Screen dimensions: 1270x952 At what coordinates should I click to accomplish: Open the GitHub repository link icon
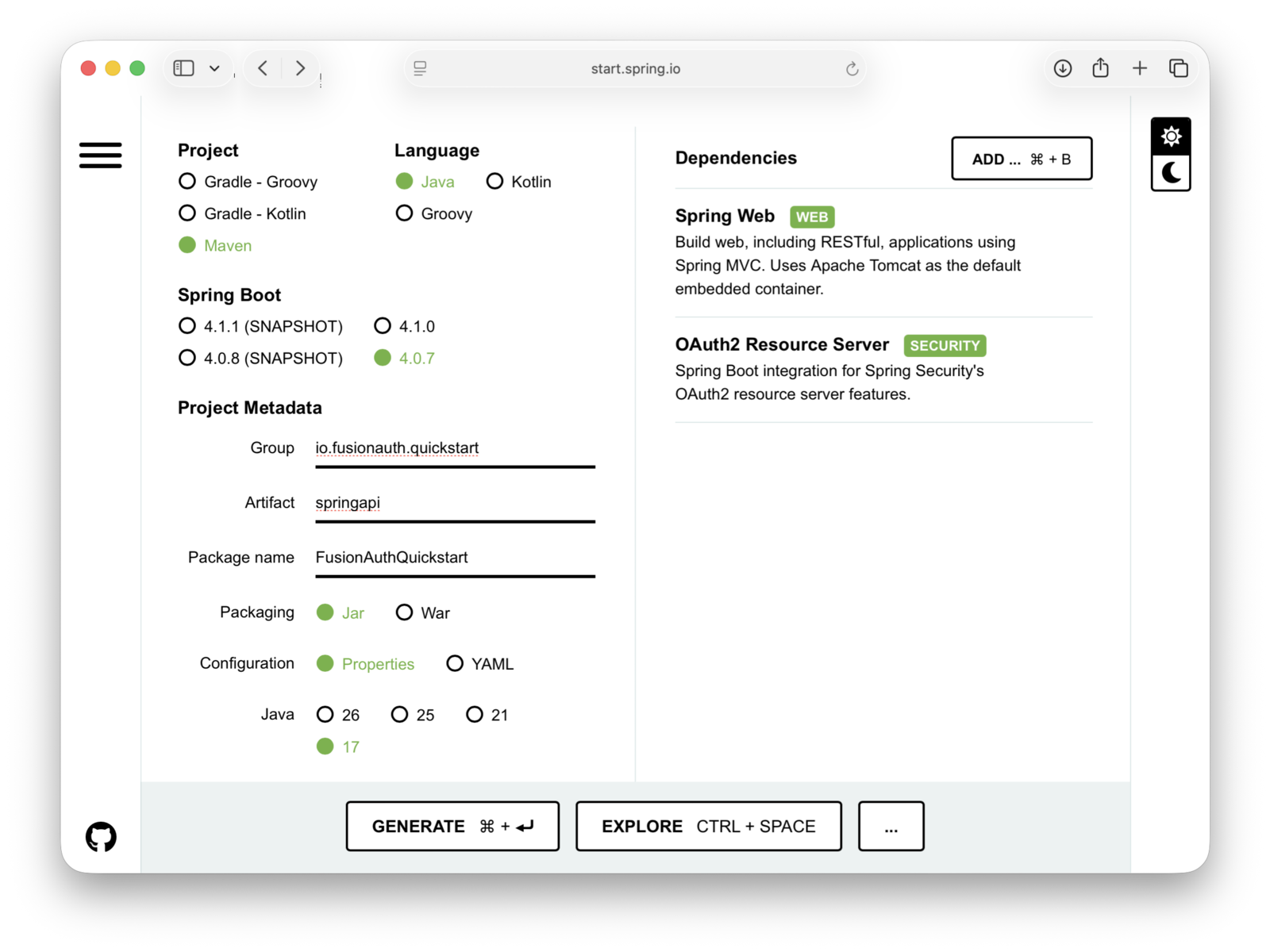(101, 837)
